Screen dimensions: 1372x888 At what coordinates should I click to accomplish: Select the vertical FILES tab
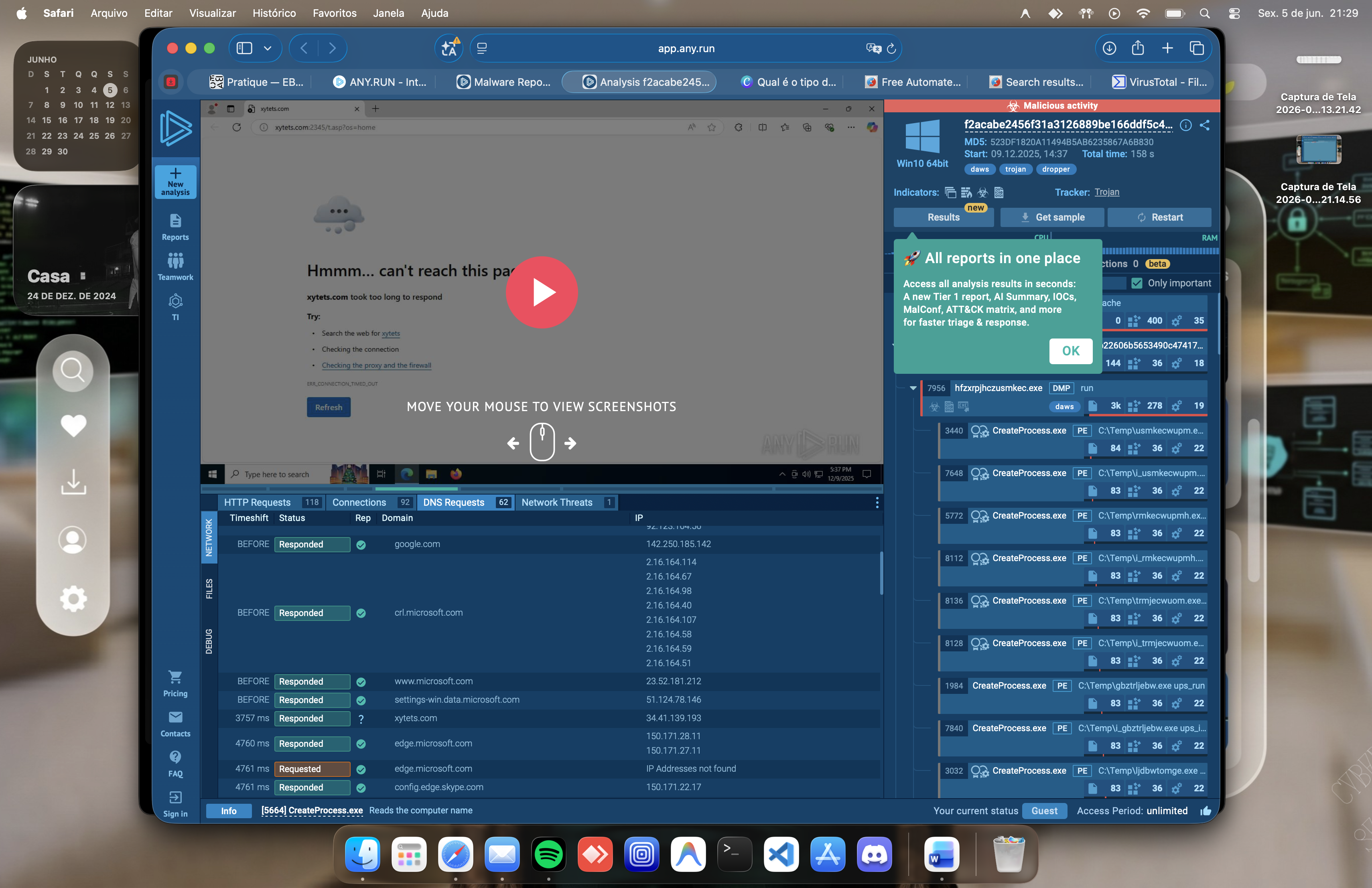pos(209,589)
